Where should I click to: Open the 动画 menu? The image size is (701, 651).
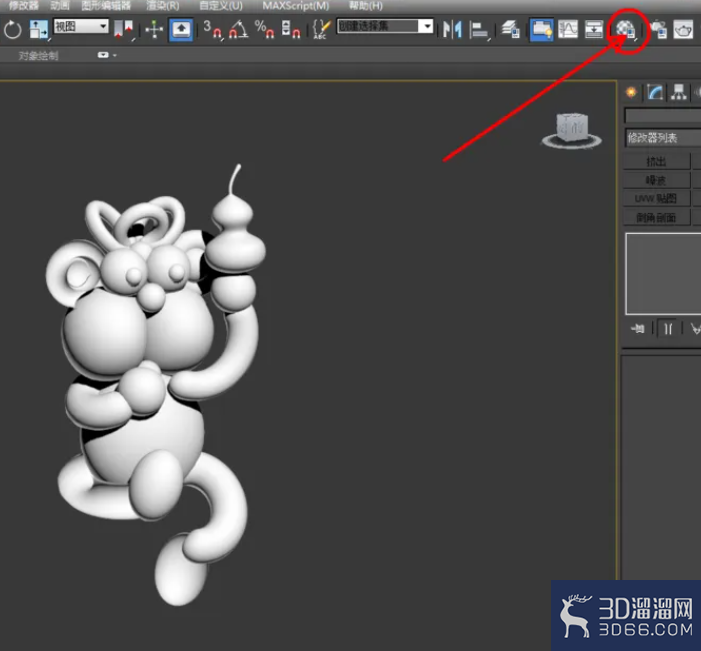[x=59, y=6]
